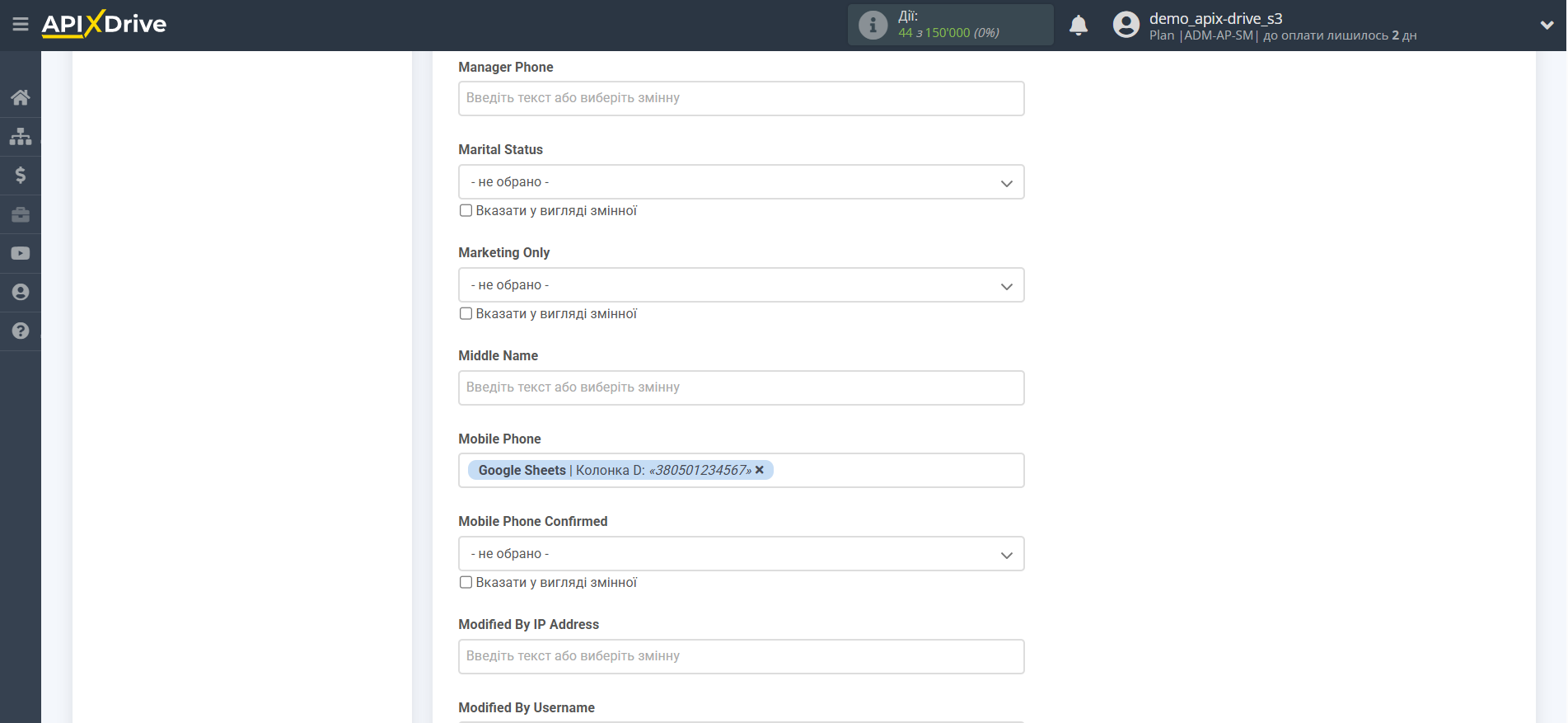Screen dimensions: 1568x723
Task: Focus the Middle Name input field
Action: point(741,387)
